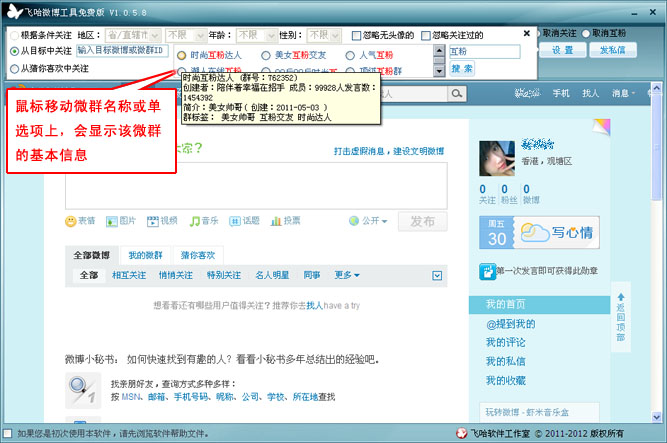Viewport: 667px width, 443px height.
Task: Open the 年龄 age dropdown
Action: coord(257,35)
